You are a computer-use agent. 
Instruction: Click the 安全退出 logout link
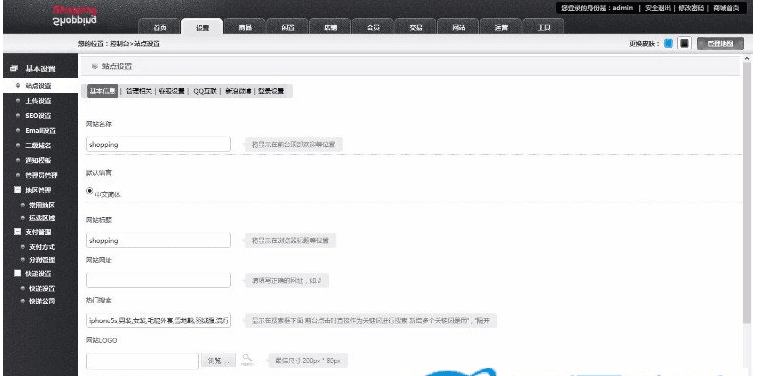658,8
